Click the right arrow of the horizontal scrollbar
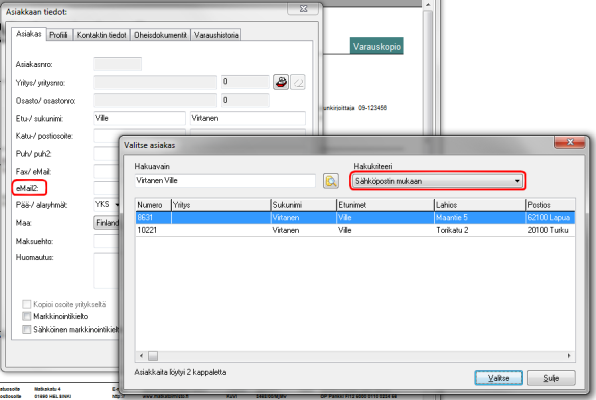The width and height of the screenshot is (596, 400). point(569,356)
